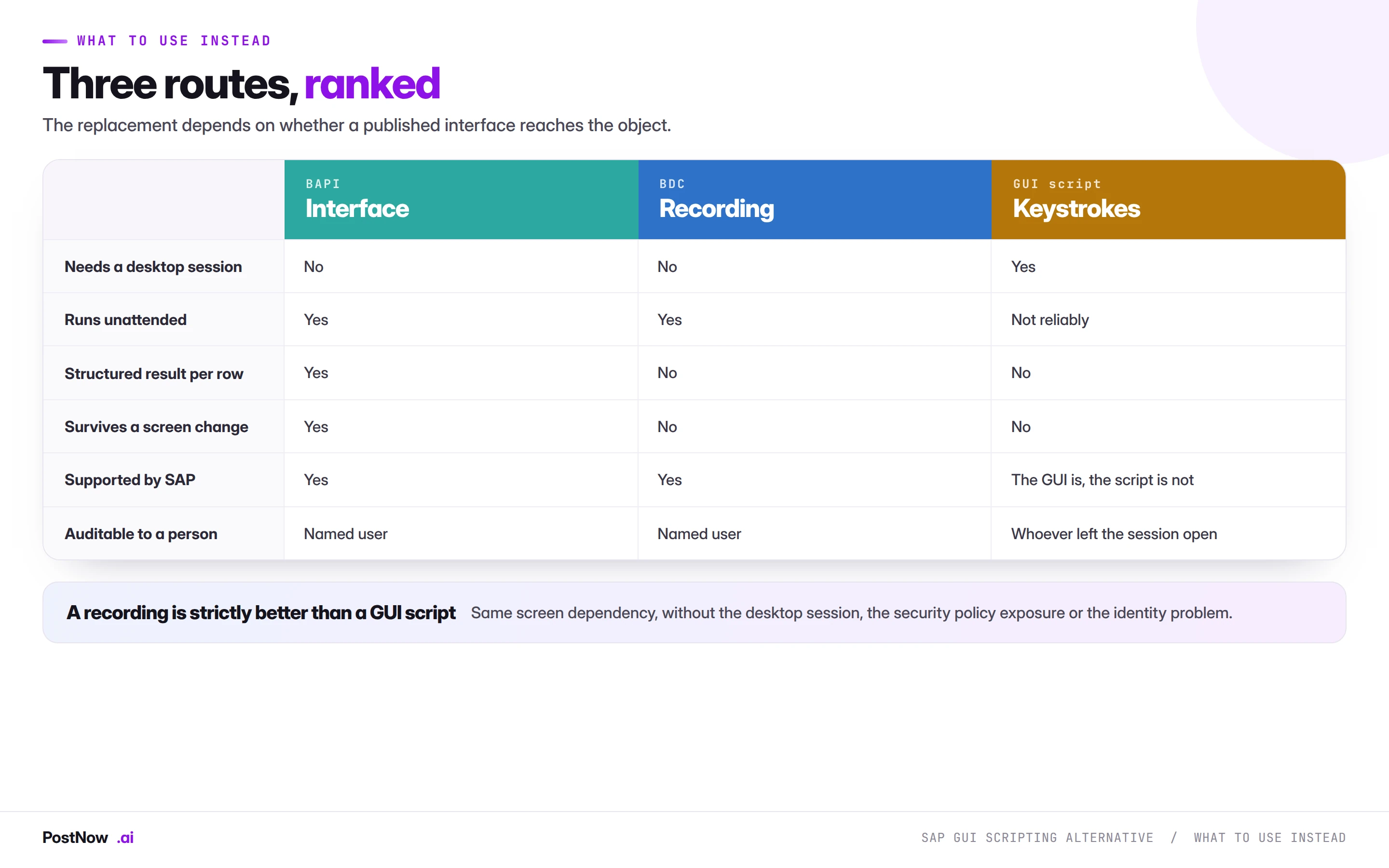Select Interface's "Yes" in Runs unattended row
The width and height of the screenshot is (1389, 868).
316,320
